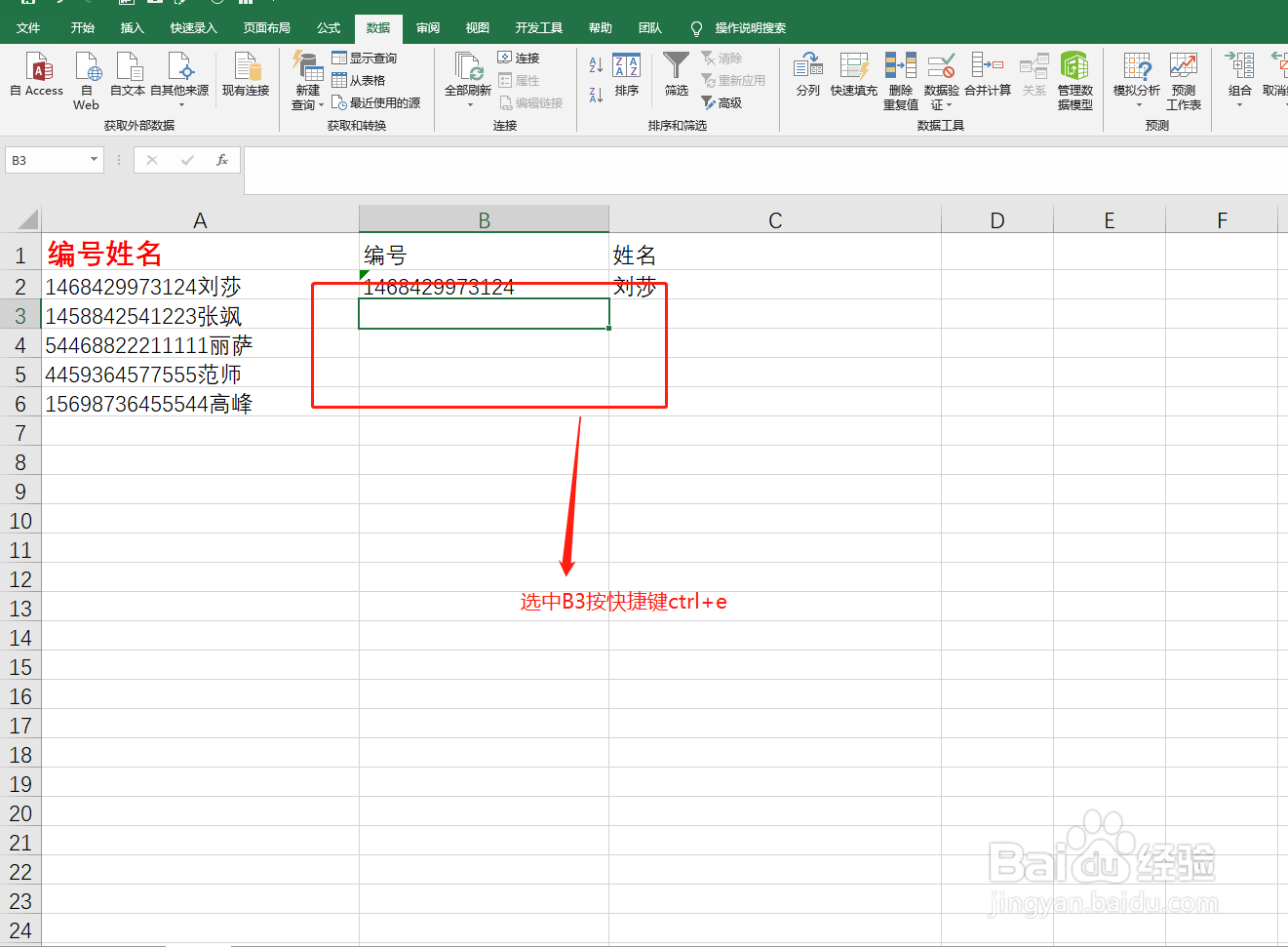Viewport: 1288px width, 947px height.
Task: Switch to the 公式 tab
Action: 329,28
